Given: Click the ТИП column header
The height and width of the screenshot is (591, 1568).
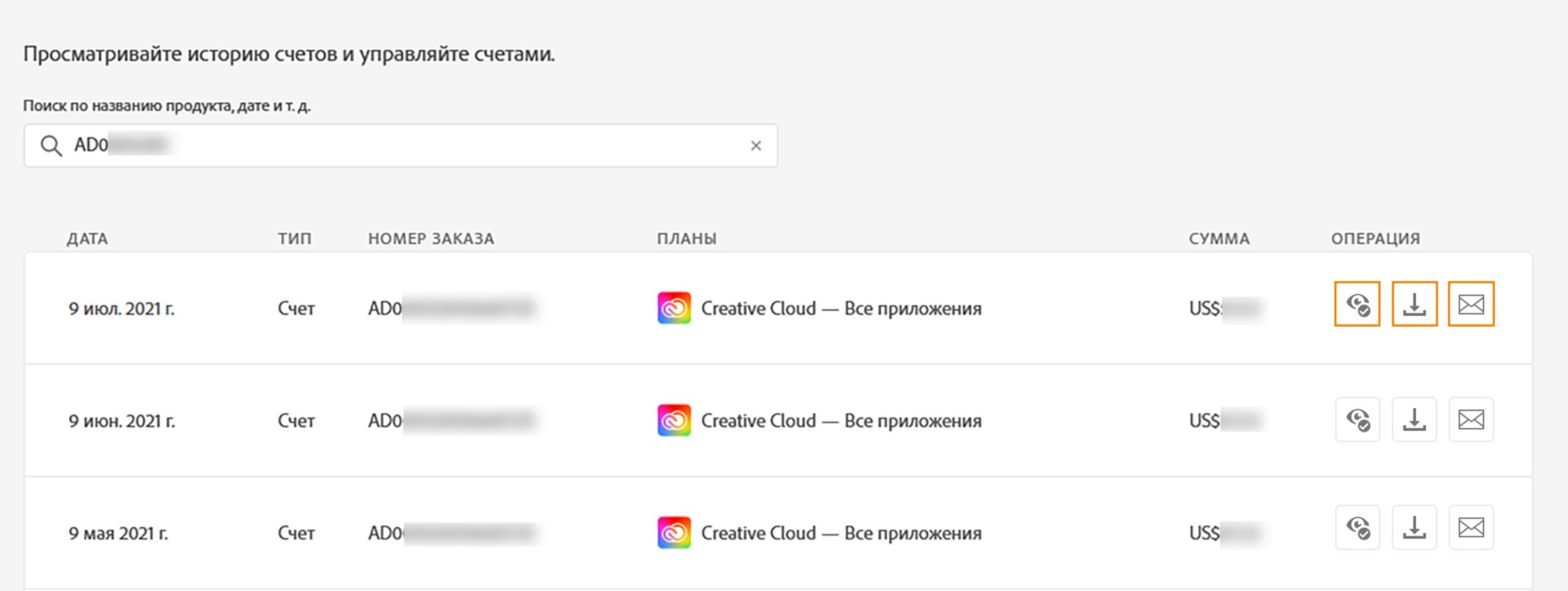Looking at the screenshot, I should 295,238.
